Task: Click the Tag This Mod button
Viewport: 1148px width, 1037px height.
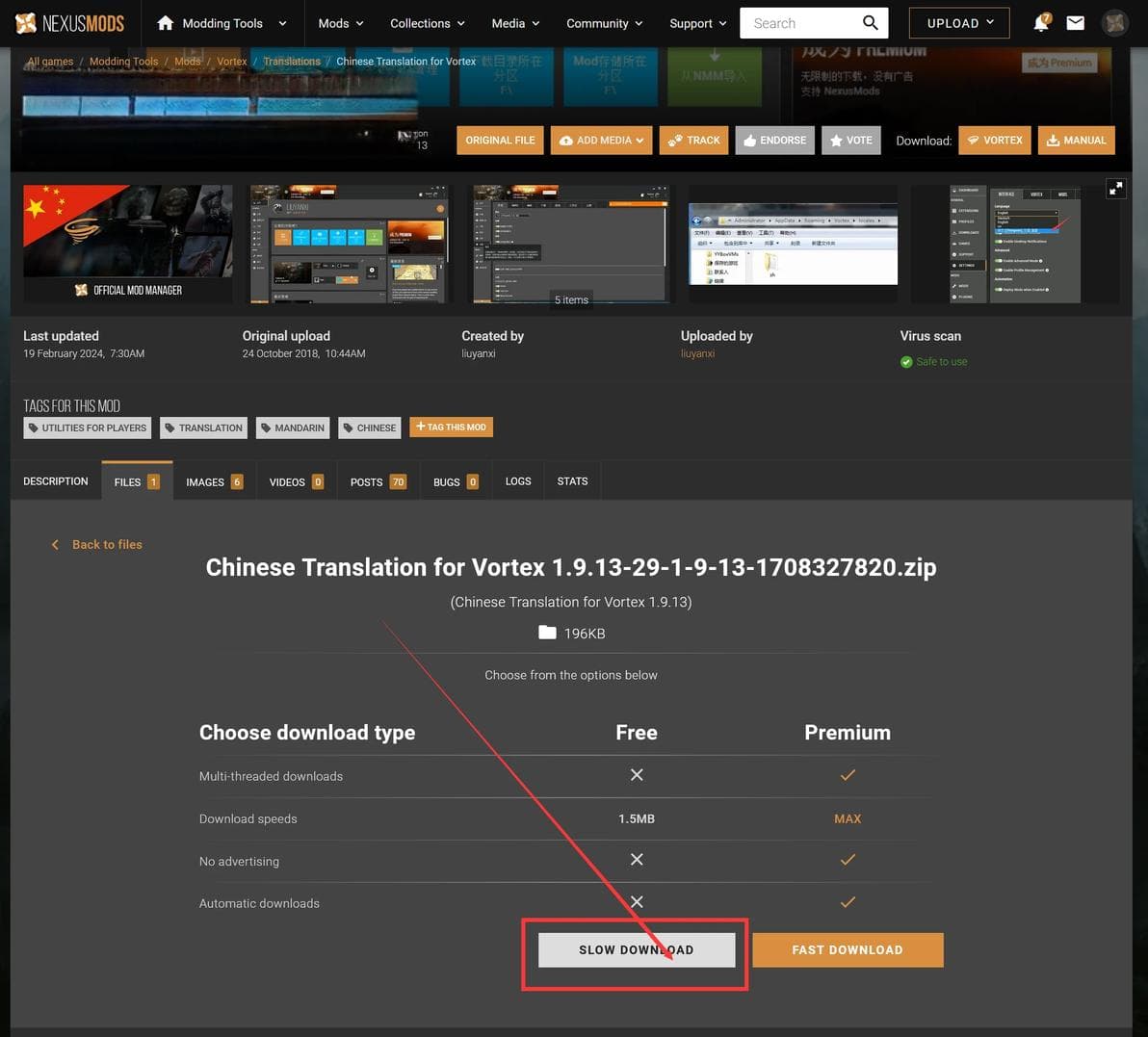Action: point(451,427)
